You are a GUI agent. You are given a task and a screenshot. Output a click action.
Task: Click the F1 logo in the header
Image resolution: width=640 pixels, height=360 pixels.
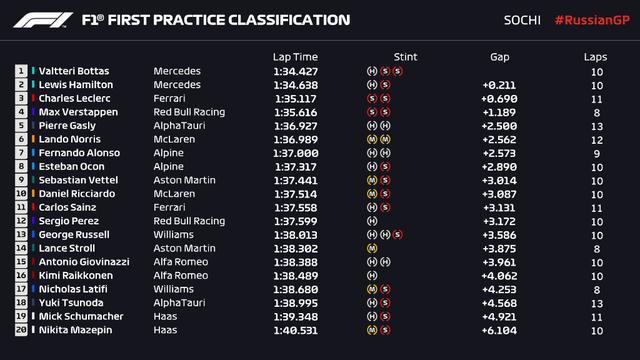[x=43, y=20]
